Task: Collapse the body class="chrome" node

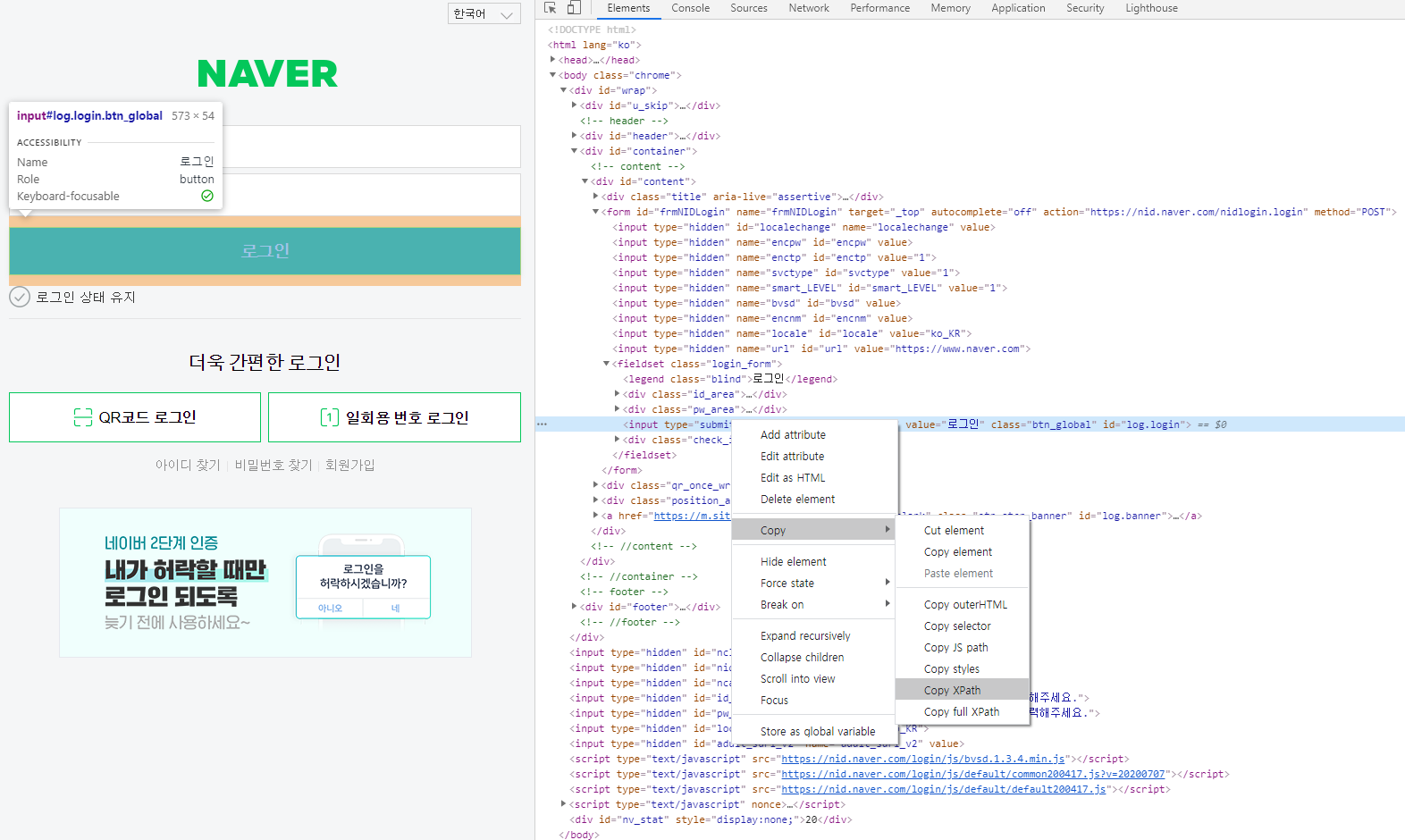Action: coord(553,75)
